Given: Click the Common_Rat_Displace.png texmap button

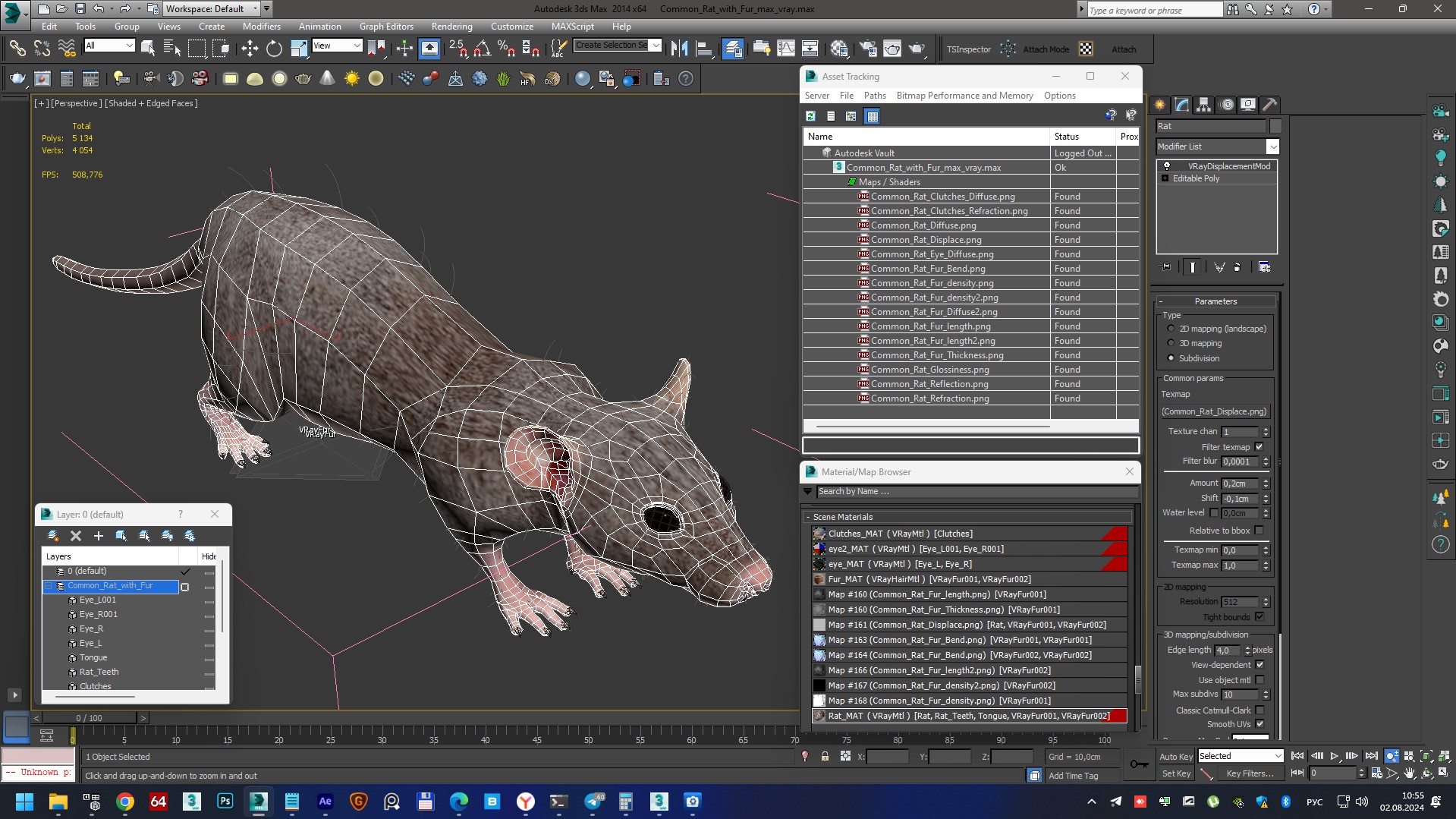Looking at the screenshot, I should pos(1215,411).
